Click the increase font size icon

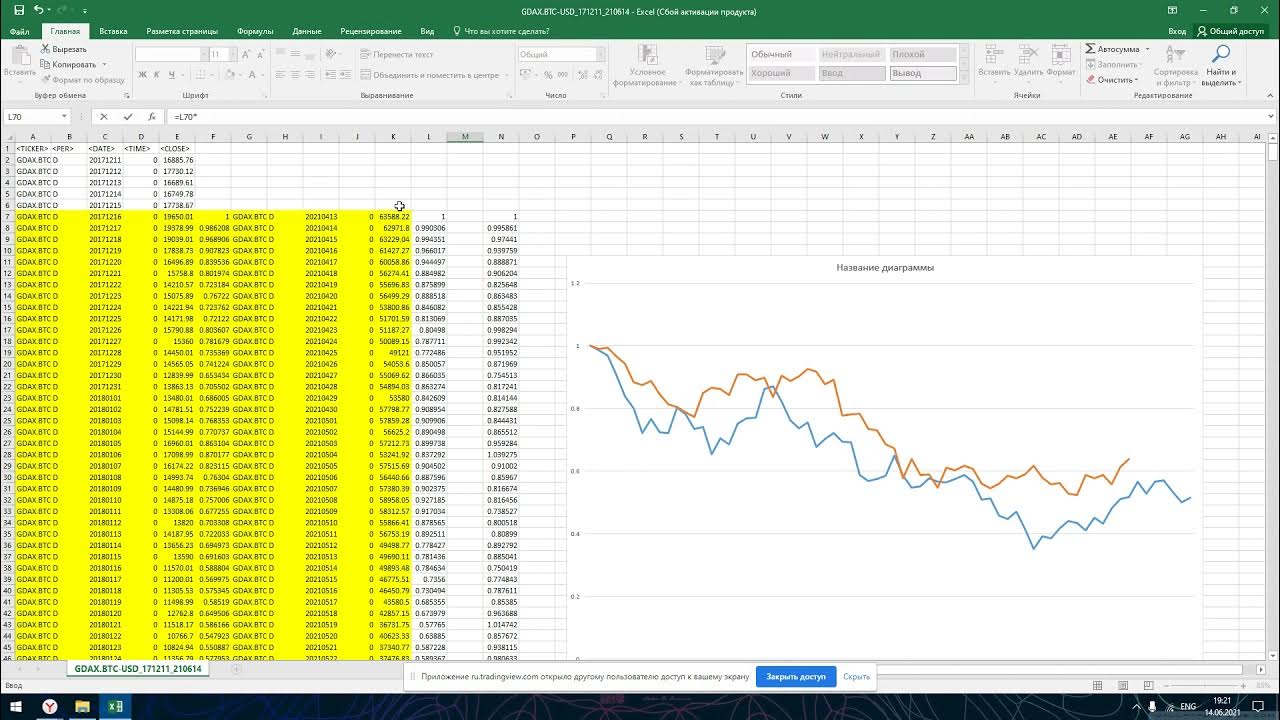[245, 55]
